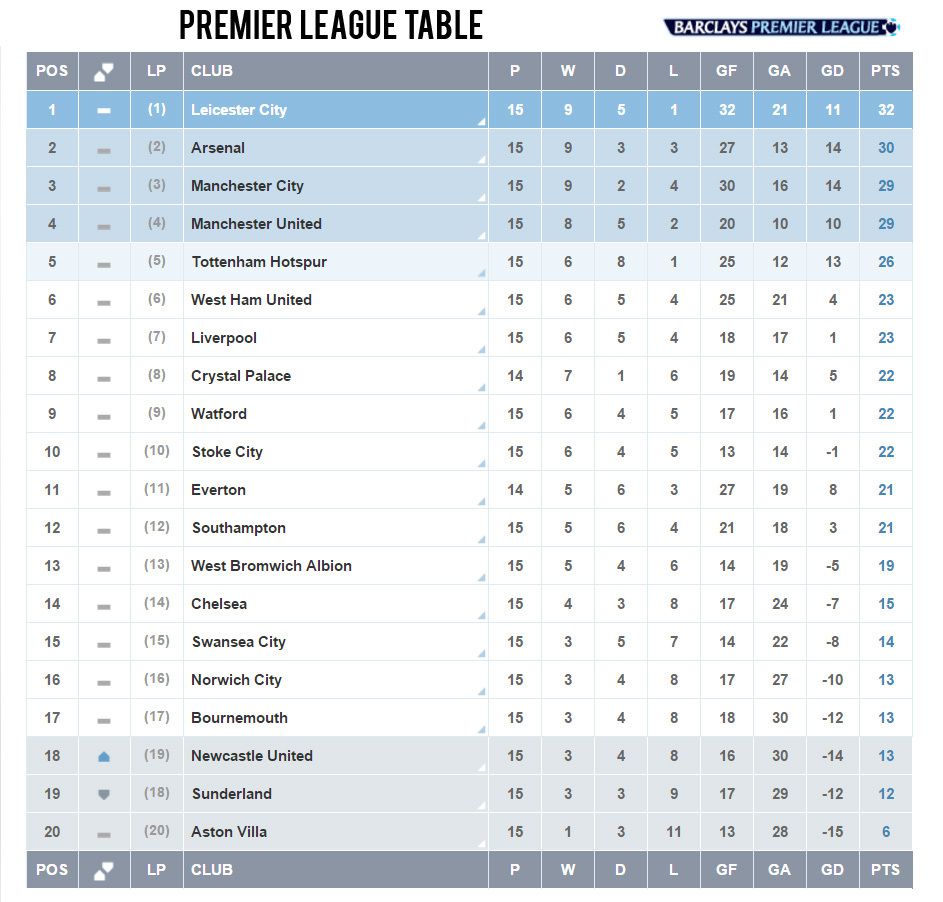Sort table by PTS in top header

(x=885, y=71)
